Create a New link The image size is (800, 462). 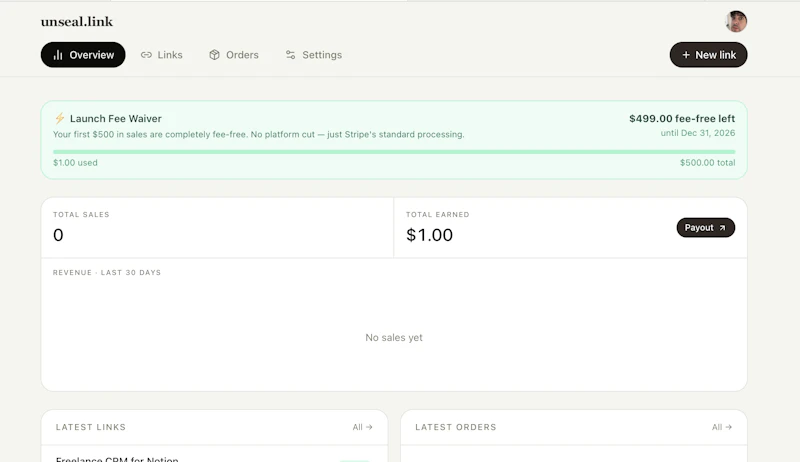click(x=708, y=55)
